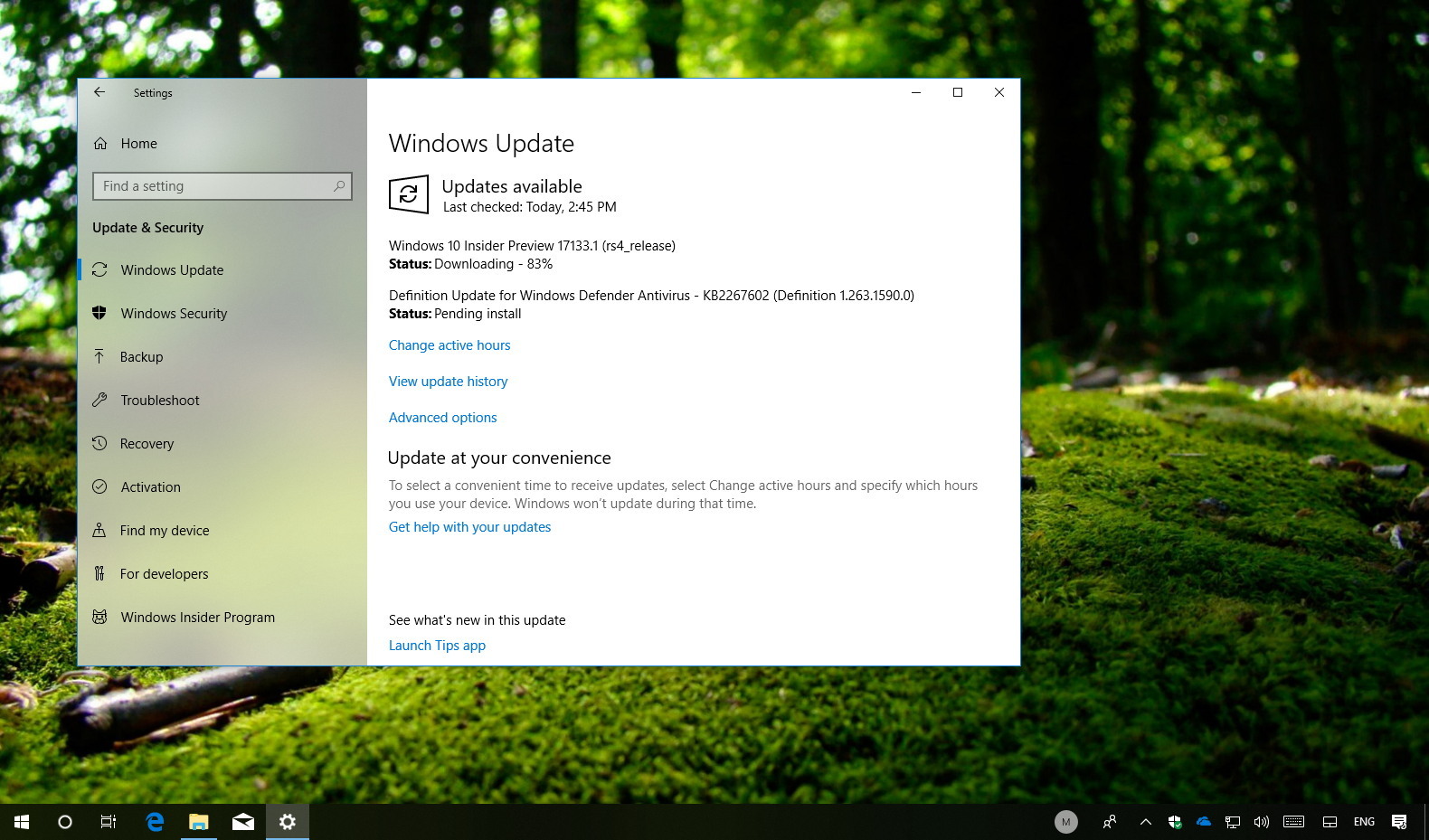This screenshot has height=840, width=1429.
Task: Click the Launch Tips app link
Action: click(x=437, y=646)
